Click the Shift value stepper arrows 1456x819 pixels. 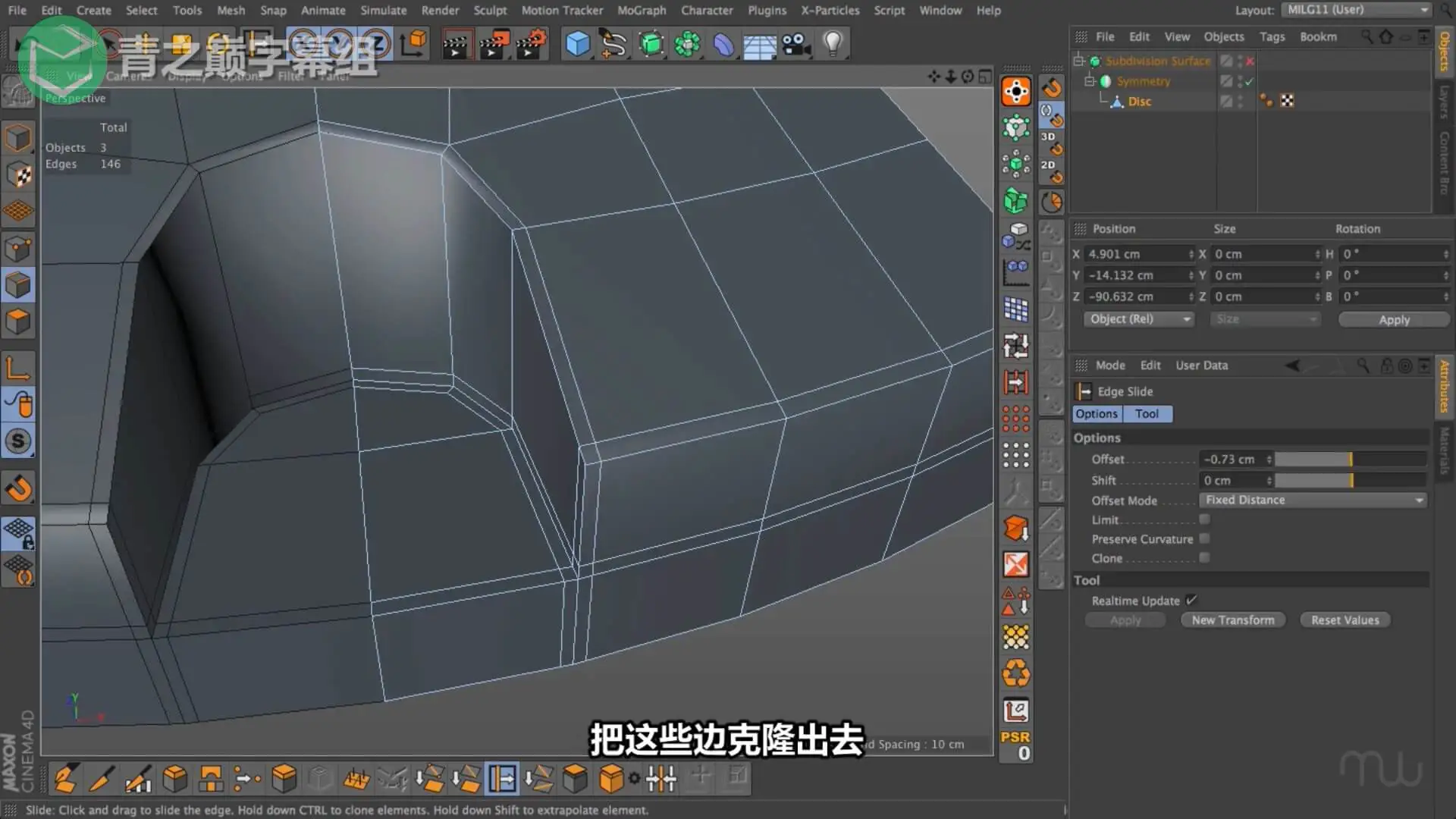click(1269, 480)
